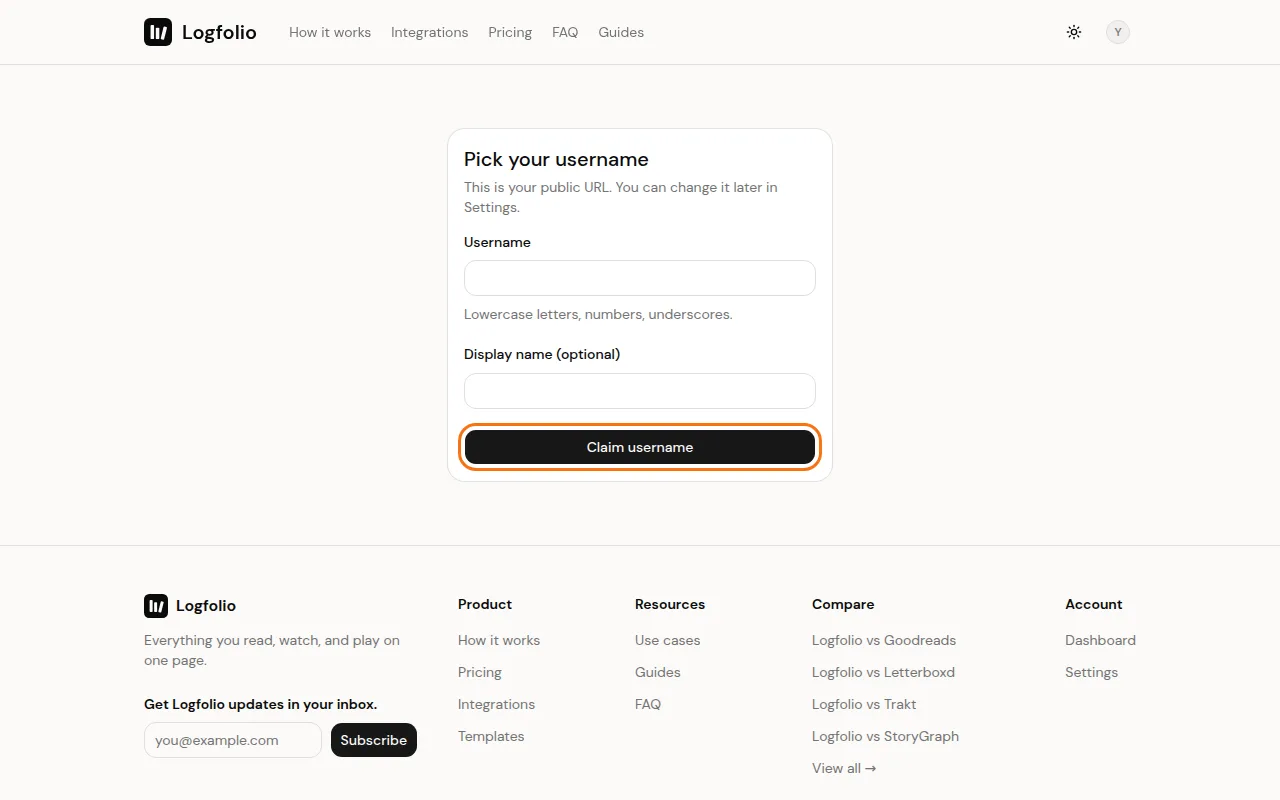Open Dashboard link in footer
Screen dimensions: 1280x800
click(1100, 640)
